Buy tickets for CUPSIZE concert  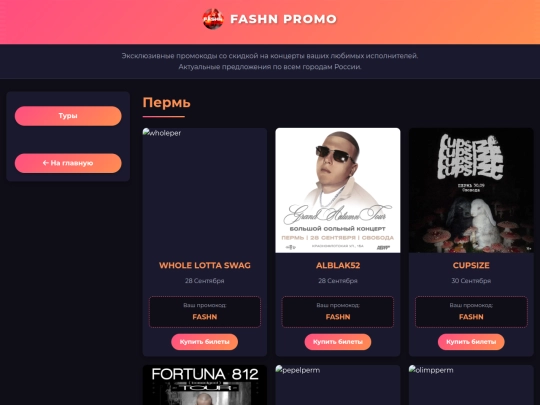coord(471,342)
